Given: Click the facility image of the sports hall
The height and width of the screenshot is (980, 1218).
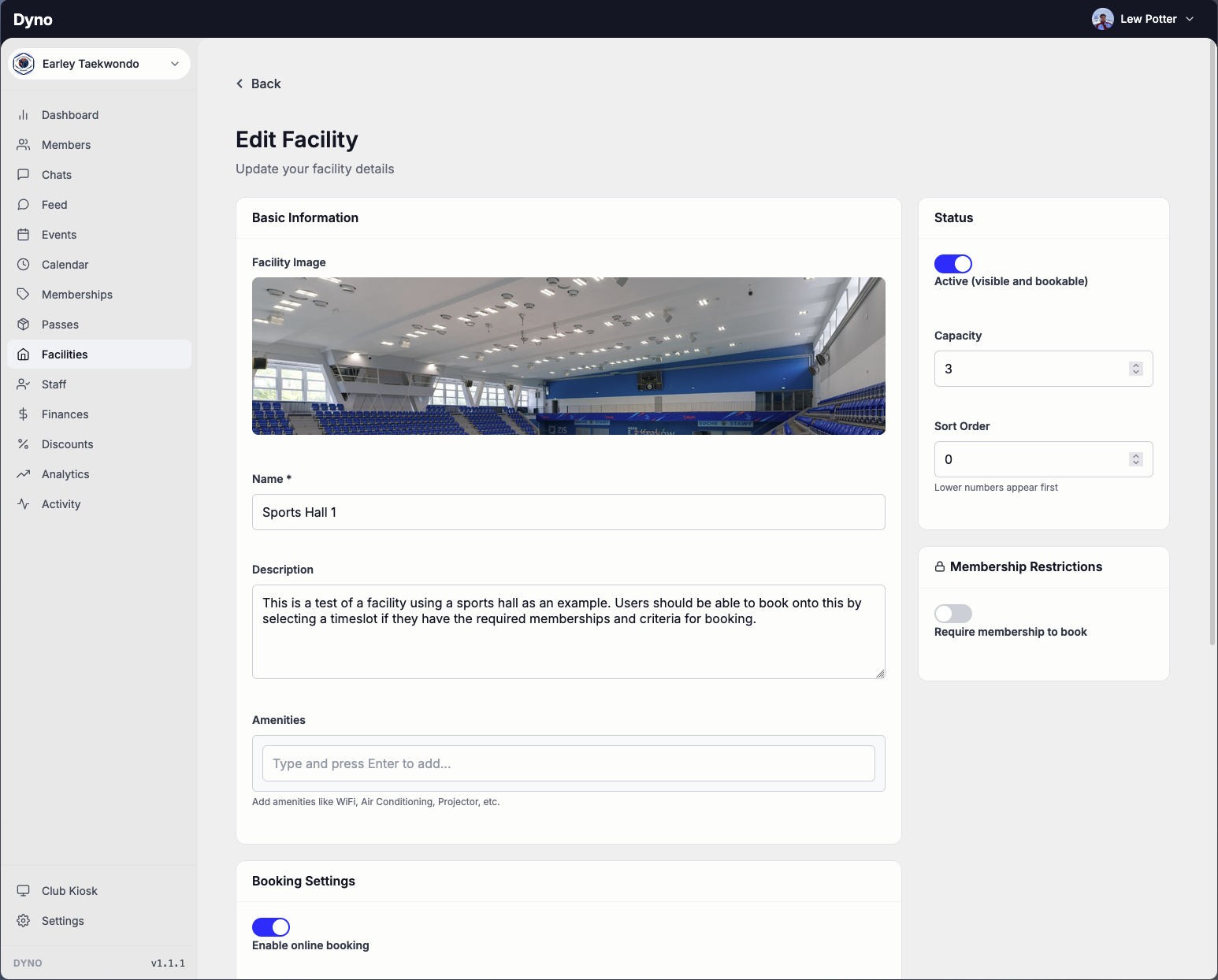Looking at the screenshot, I should tap(569, 356).
